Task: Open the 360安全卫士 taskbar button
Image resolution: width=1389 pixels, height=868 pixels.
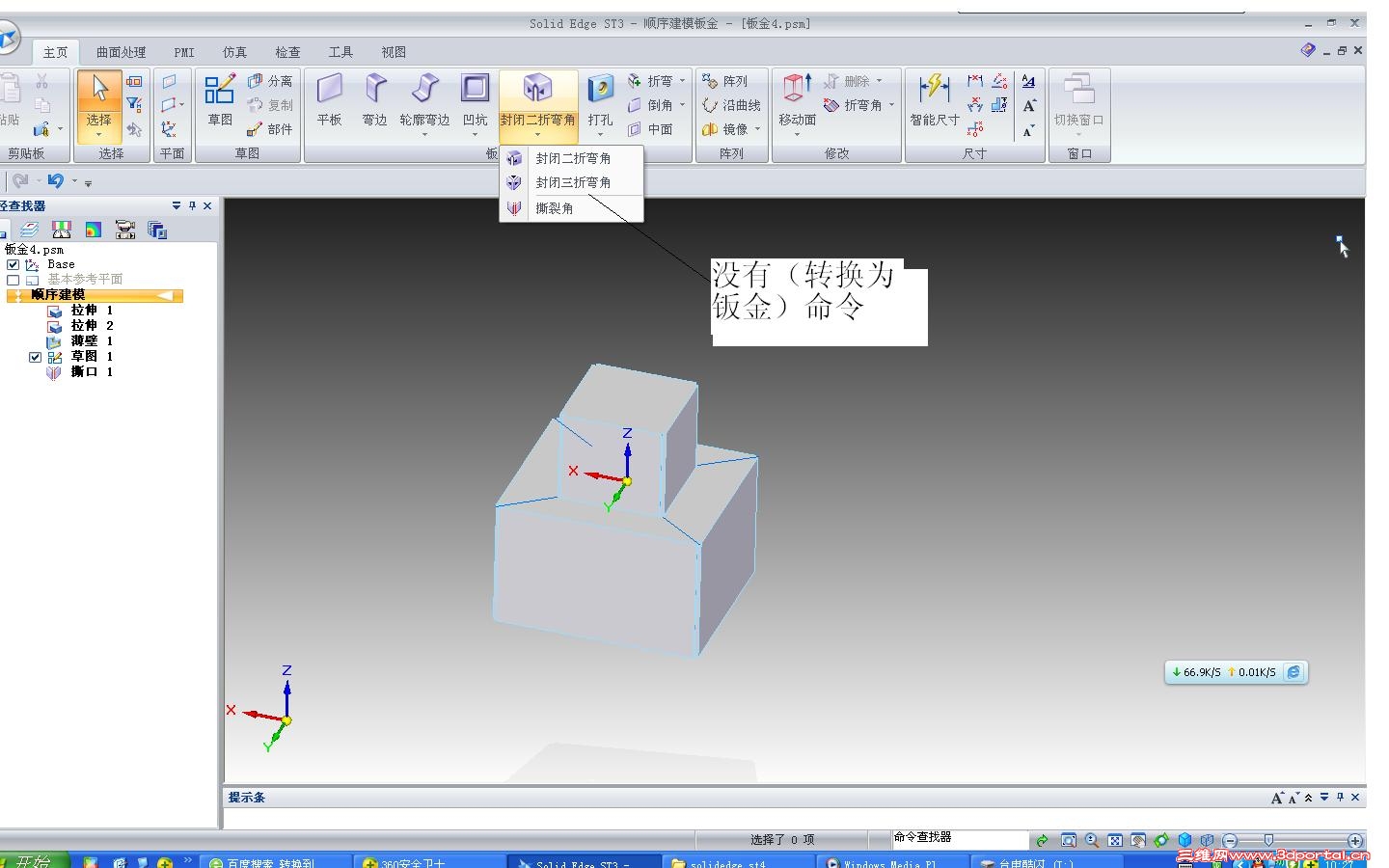Action: 429,861
